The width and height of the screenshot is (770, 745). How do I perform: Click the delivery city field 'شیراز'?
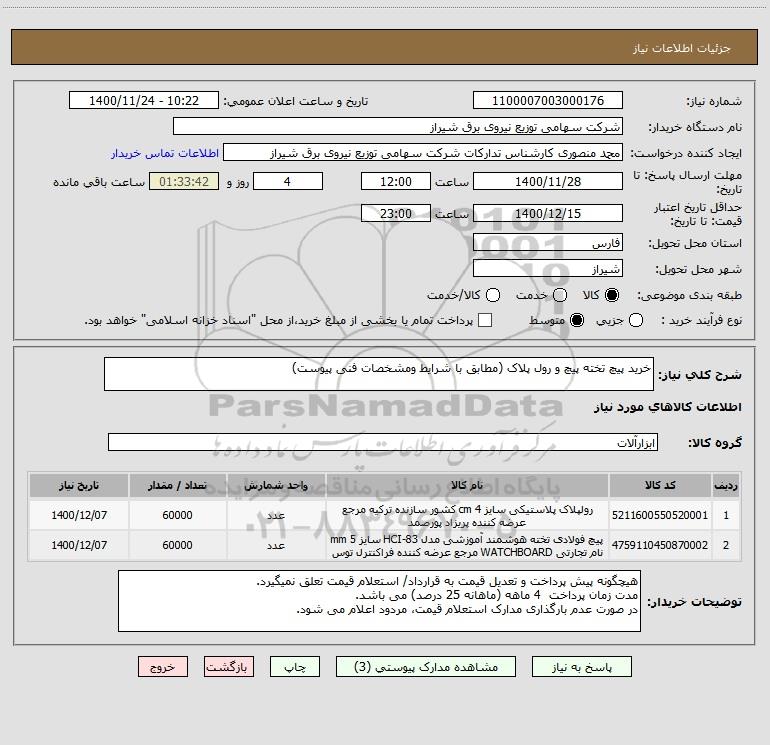[x=548, y=269]
